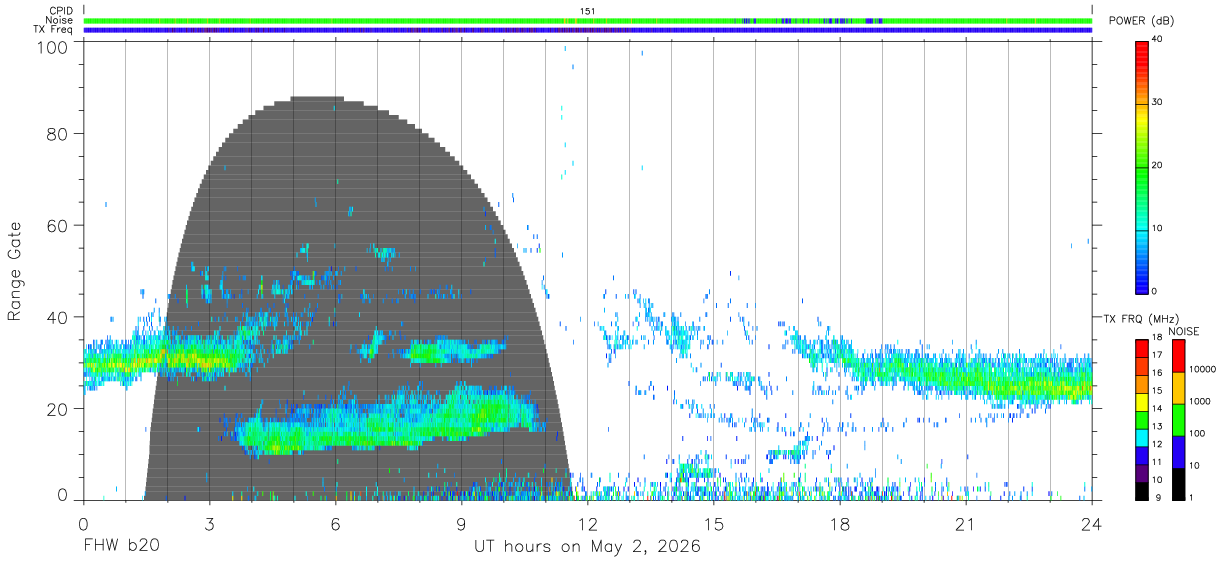Click UT hour tick '24' on the x-axis
Viewport: 1228px width, 567px height.
tap(1092, 524)
